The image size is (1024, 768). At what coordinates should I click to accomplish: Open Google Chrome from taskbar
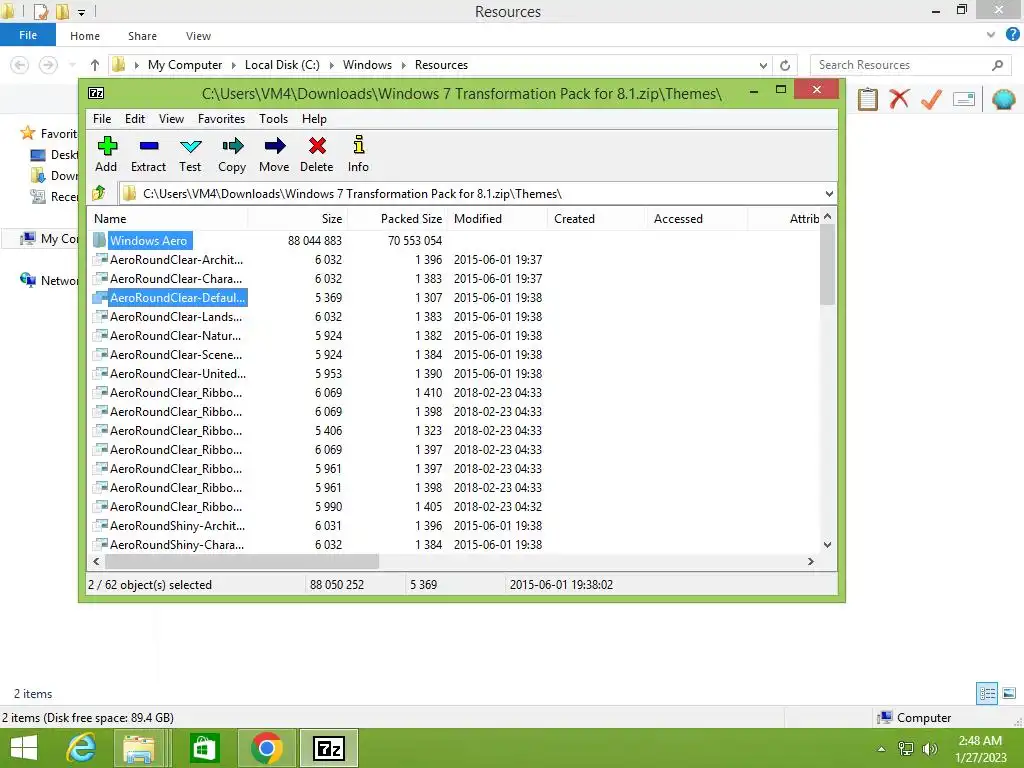point(266,748)
